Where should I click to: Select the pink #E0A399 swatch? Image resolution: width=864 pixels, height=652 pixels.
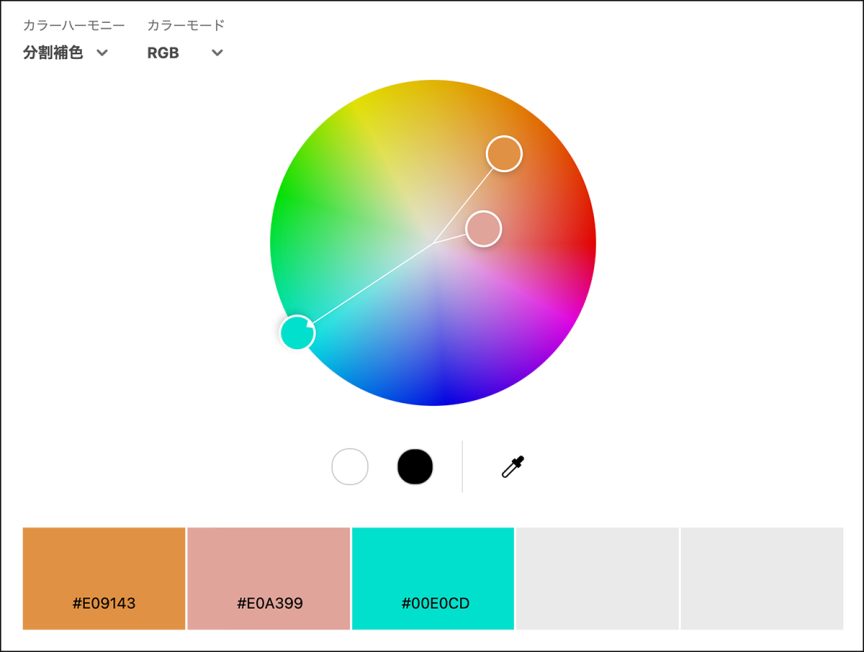pos(269,579)
